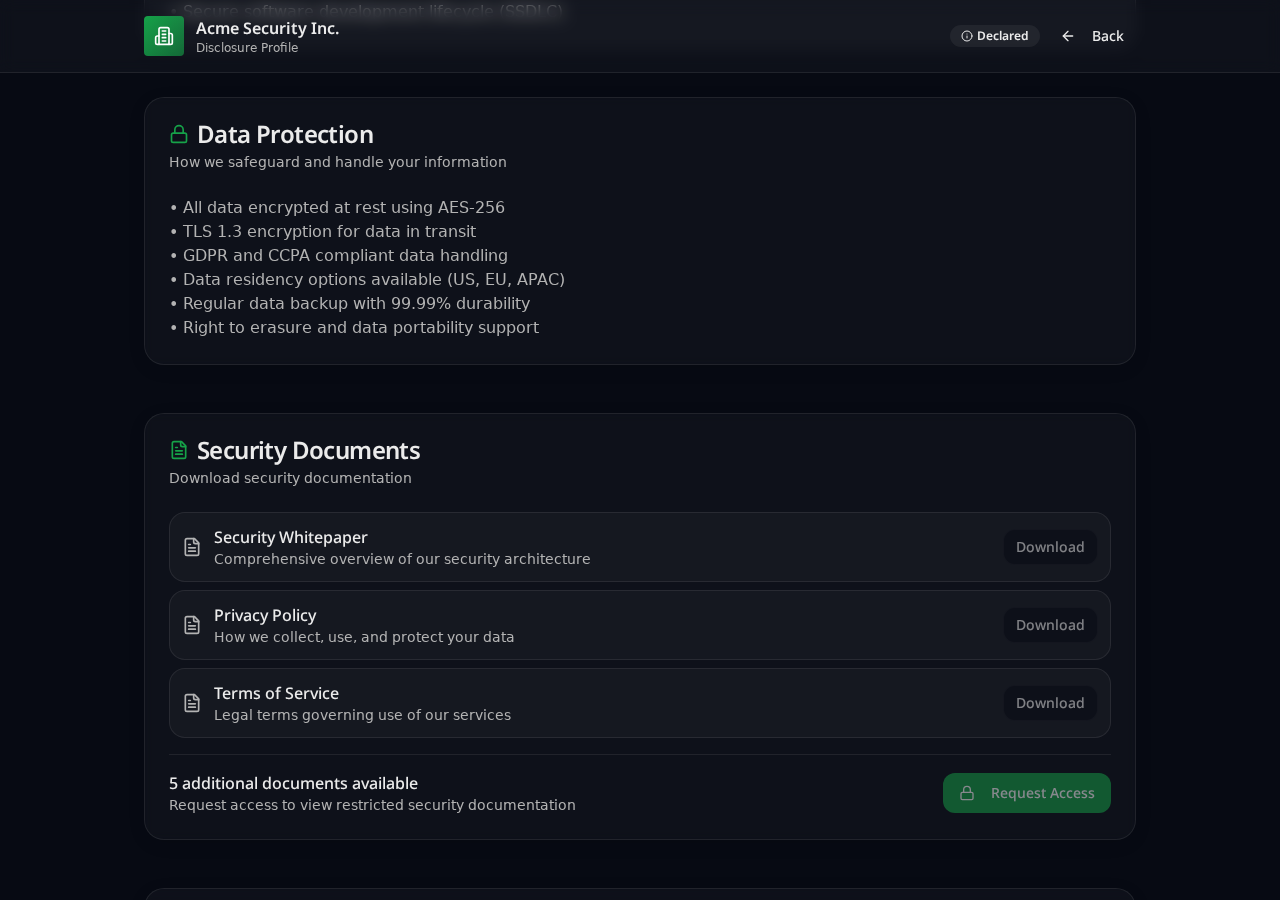
Task: Click the document icon beside Security Documents
Action: click(x=179, y=450)
